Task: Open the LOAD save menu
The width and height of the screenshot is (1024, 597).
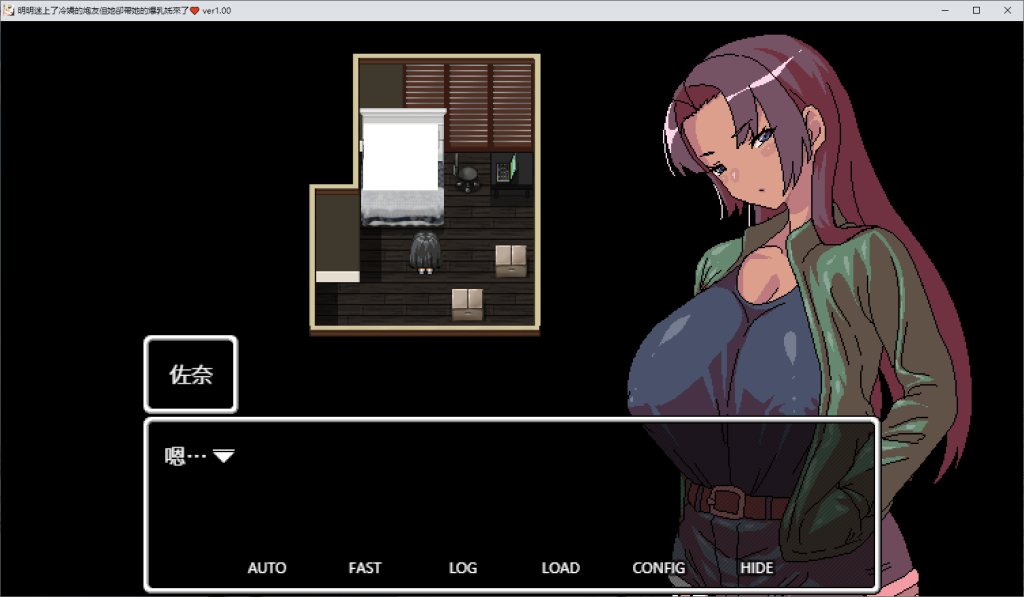Action: [x=560, y=568]
